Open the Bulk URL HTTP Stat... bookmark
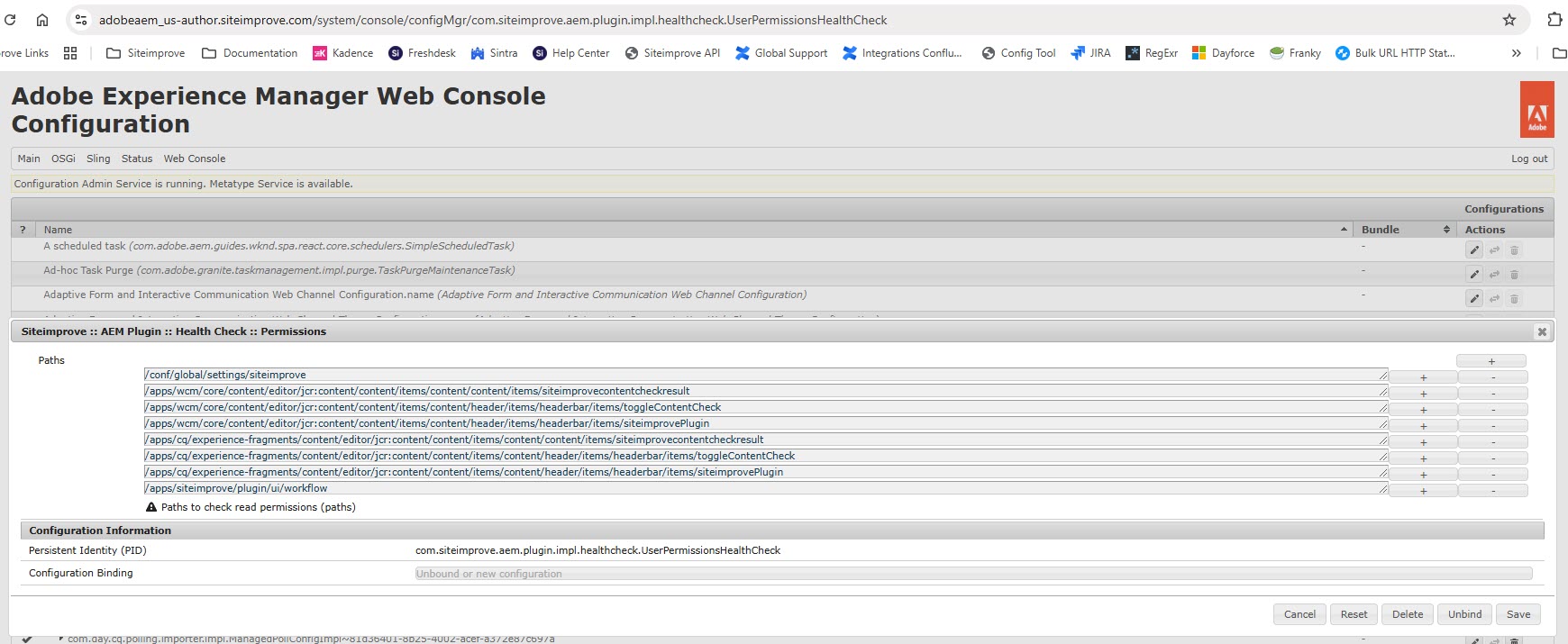The height and width of the screenshot is (644, 1568). coord(1395,53)
